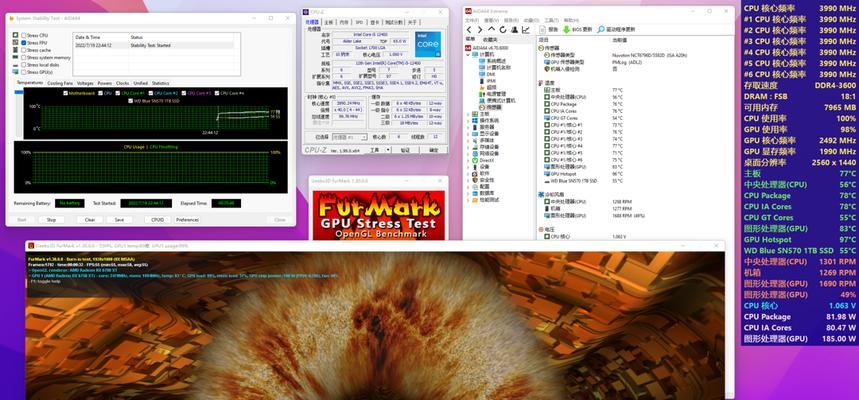Open the SPD tab in CPU-Z
This screenshot has height=400, width=859.
click(359, 22)
